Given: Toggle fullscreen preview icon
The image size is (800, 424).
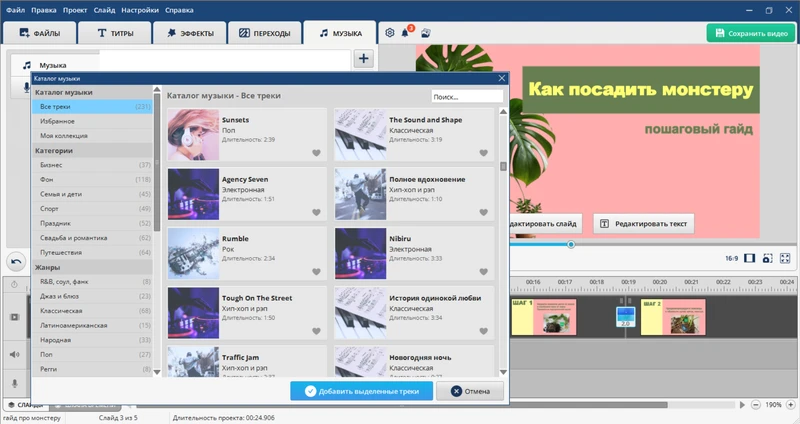Looking at the screenshot, I should [785, 258].
